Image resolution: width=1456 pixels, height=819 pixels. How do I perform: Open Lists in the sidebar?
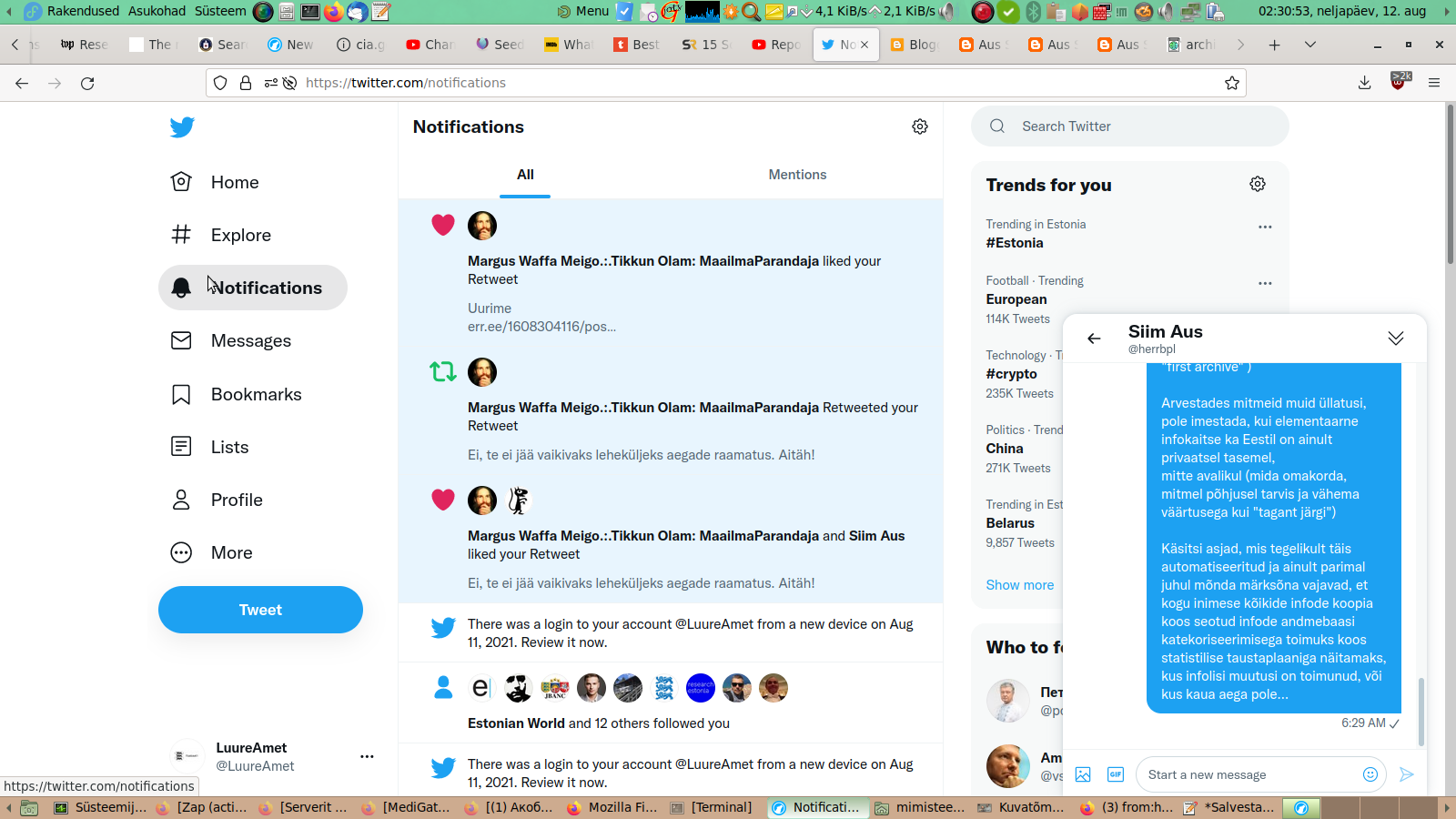tap(210, 447)
